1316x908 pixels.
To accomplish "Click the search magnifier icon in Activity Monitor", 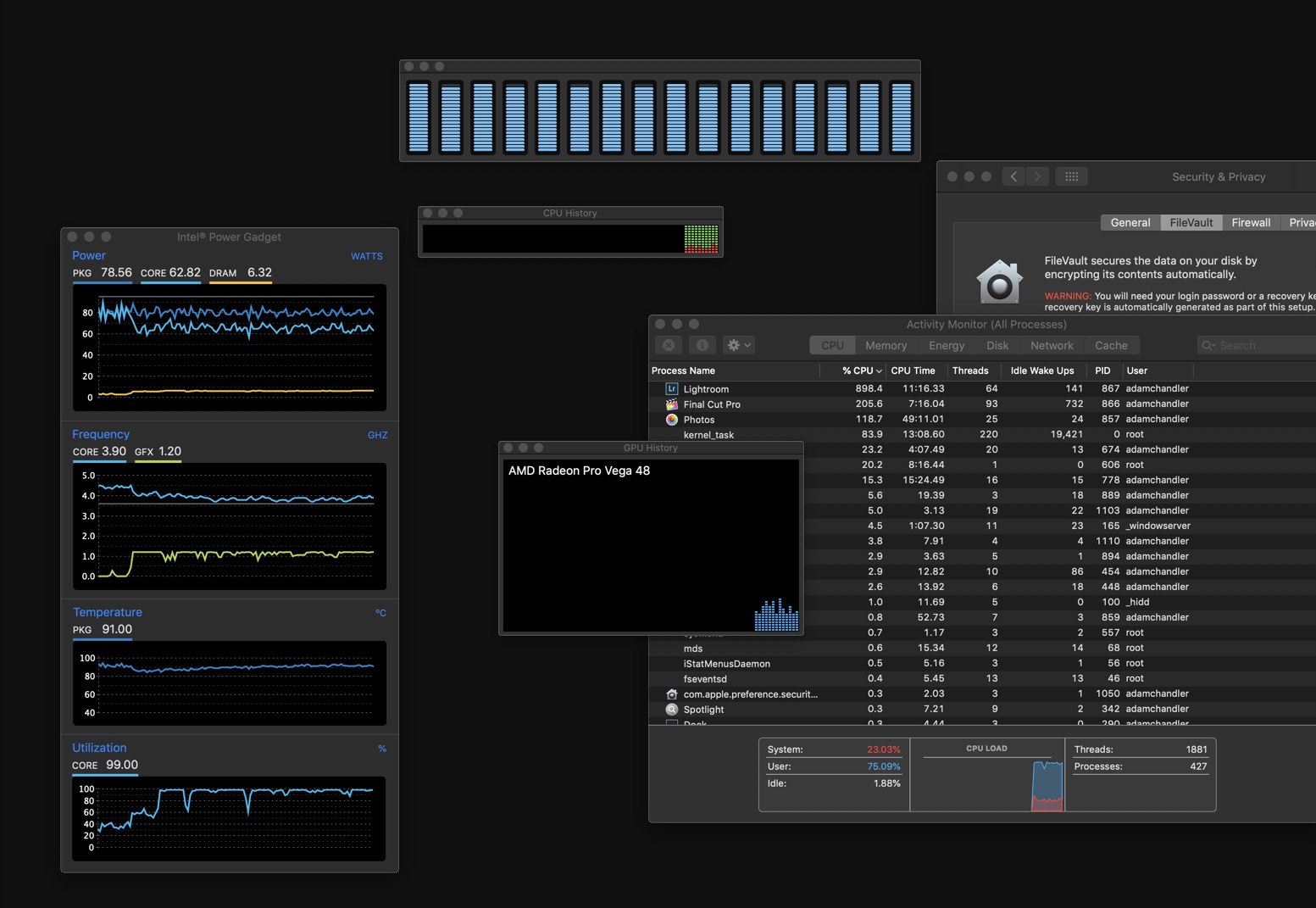I will point(1208,346).
